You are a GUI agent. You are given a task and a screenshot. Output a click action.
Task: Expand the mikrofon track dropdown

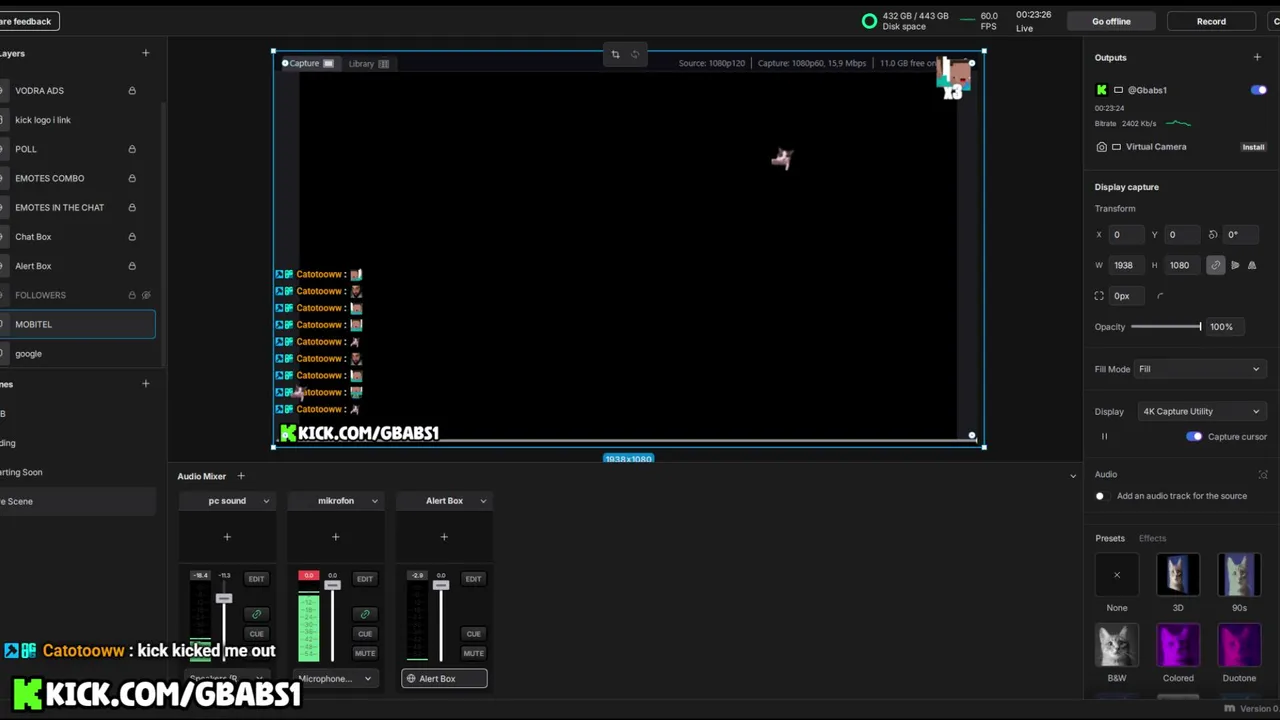click(x=375, y=501)
